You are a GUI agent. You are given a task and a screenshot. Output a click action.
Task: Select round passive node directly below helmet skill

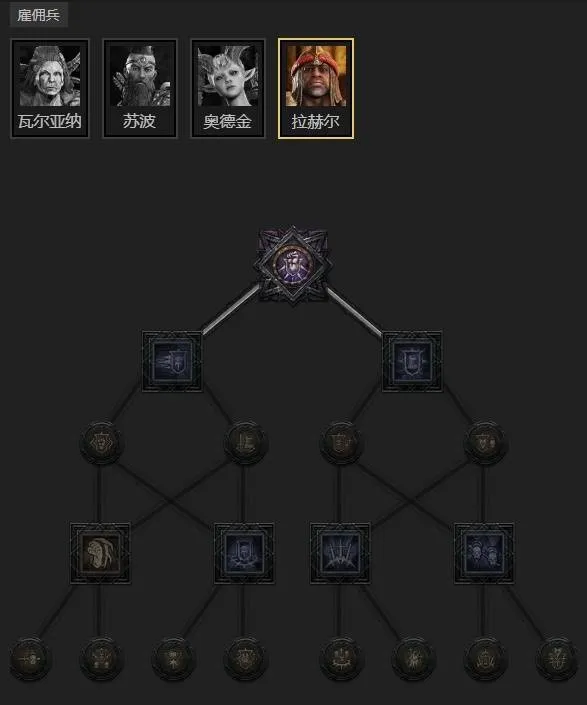[101, 659]
